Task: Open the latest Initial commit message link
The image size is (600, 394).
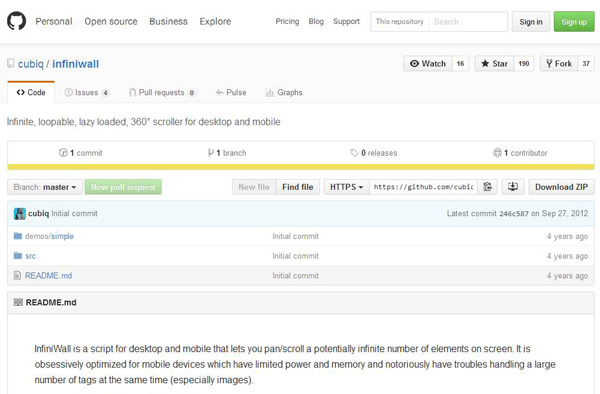Action: coord(75,213)
